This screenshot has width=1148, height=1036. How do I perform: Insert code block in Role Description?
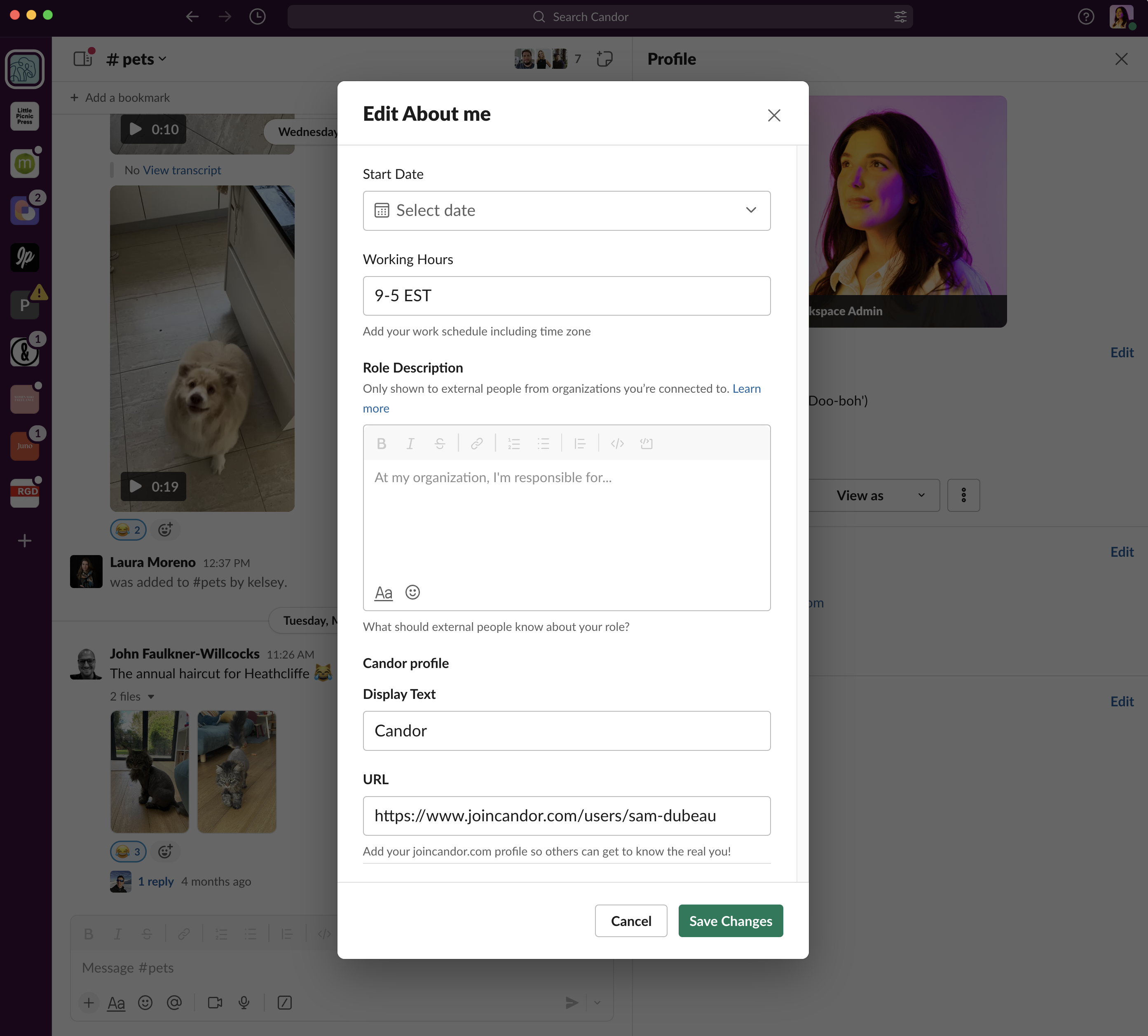click(x=646, y=443)
